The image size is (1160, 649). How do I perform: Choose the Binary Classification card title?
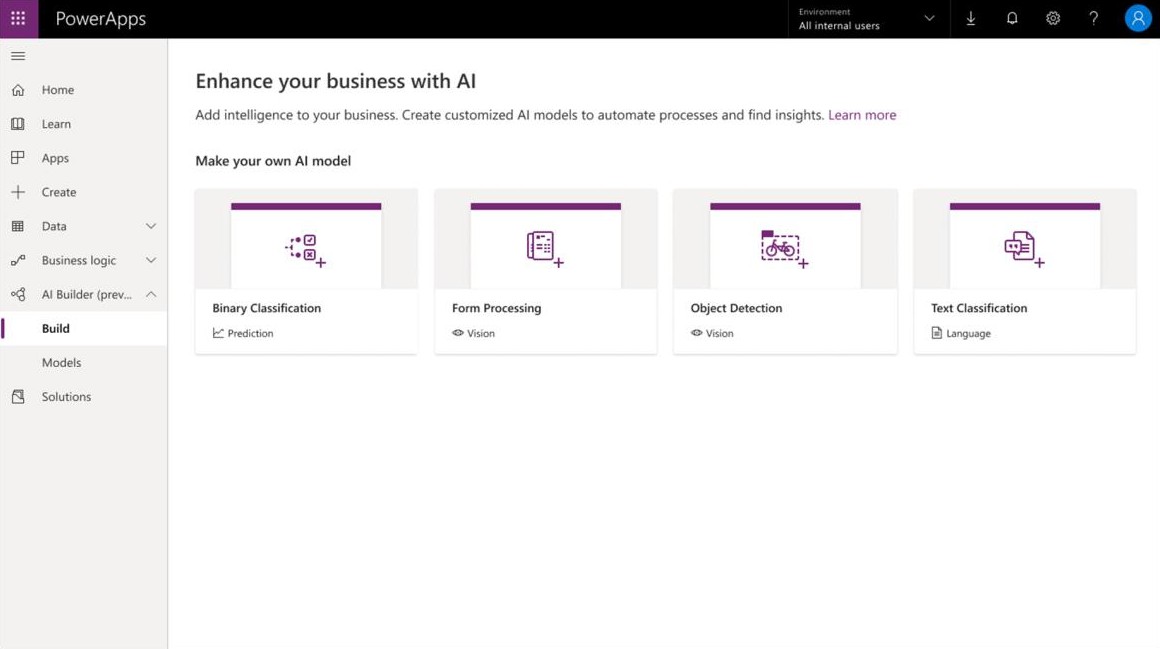[266, 308]
